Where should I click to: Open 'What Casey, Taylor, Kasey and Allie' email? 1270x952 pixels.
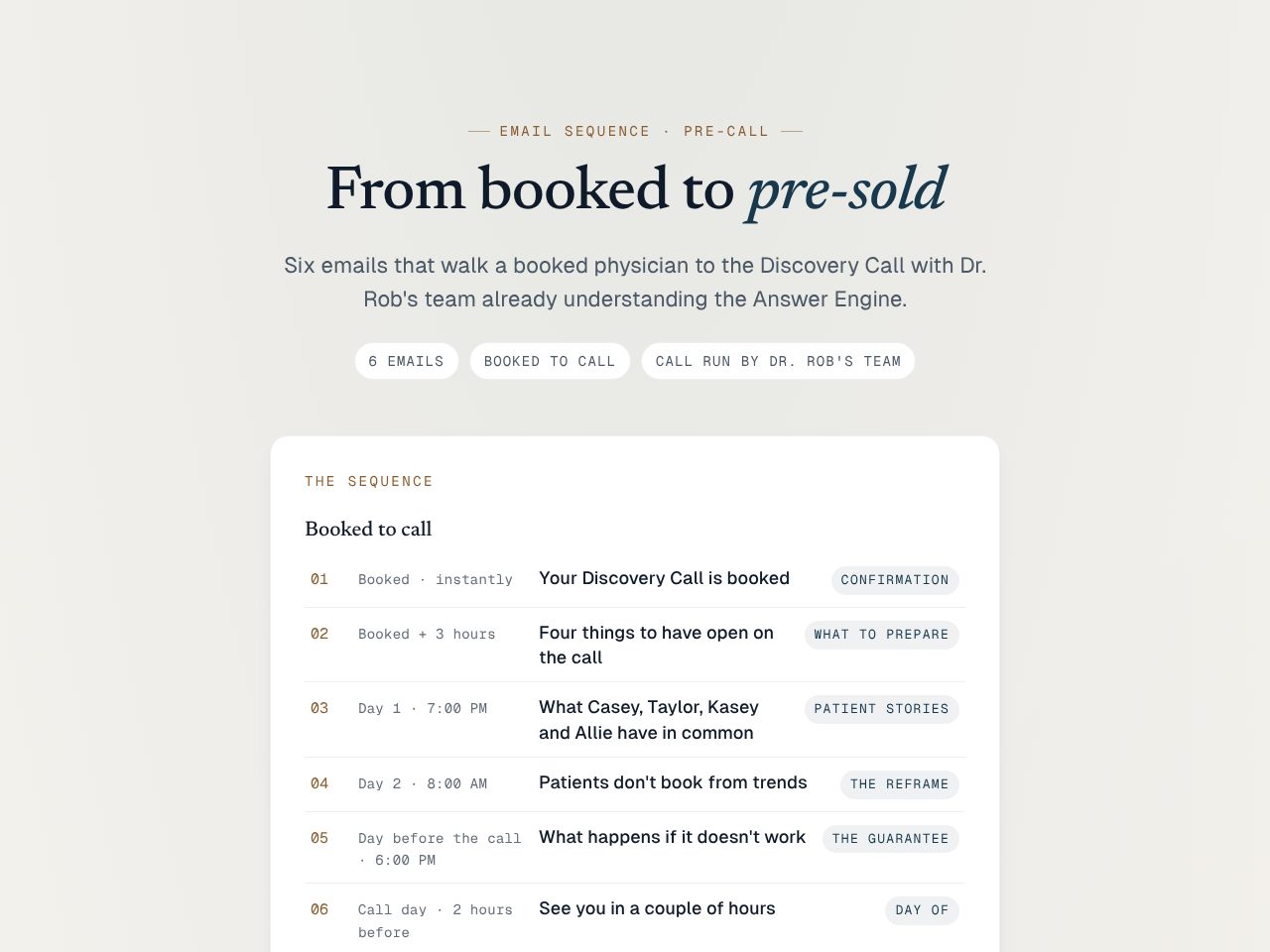[x=649, y=720]
